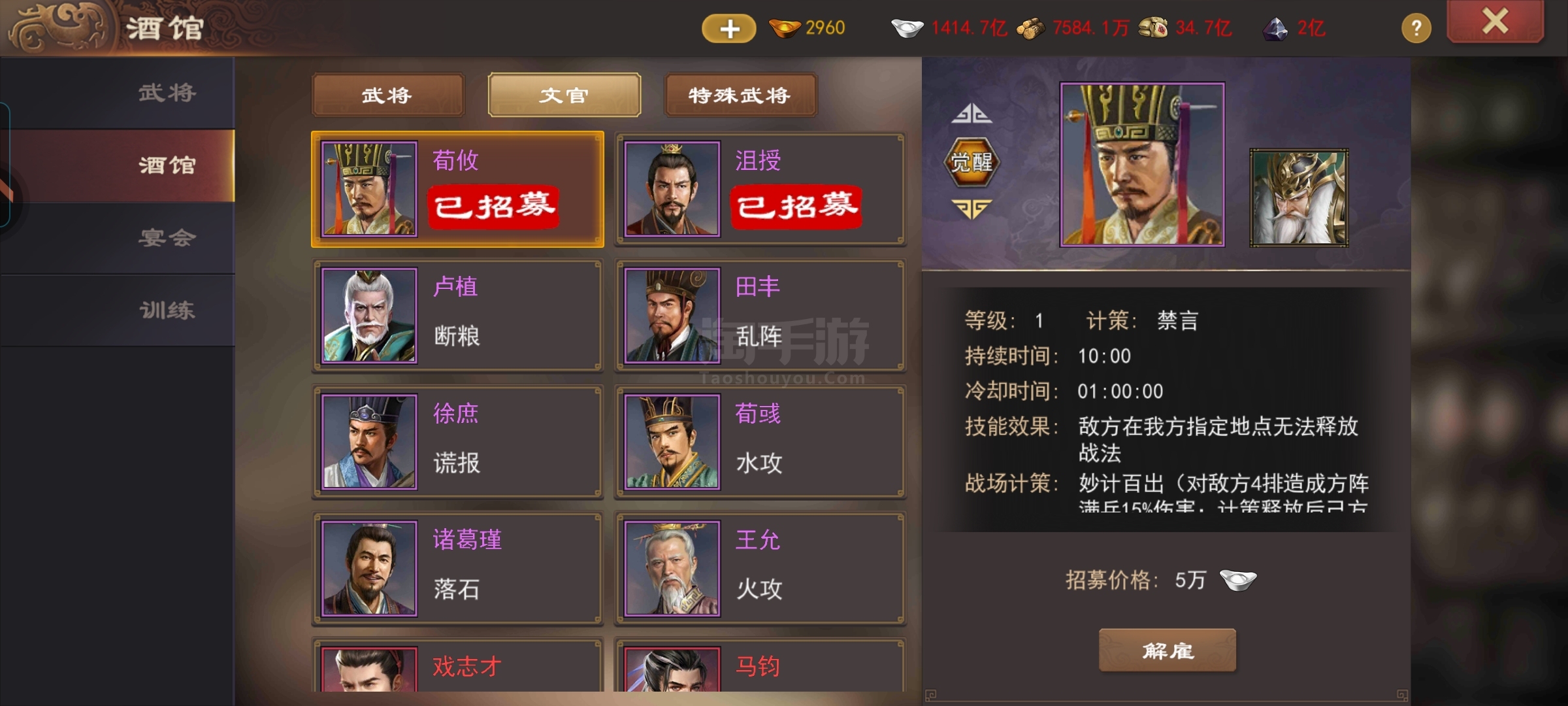Select the 荀彧 水攻 officer card
The height and width of the screenshot is (706, 1568).
pyautogui.click(x=760, y=442)
